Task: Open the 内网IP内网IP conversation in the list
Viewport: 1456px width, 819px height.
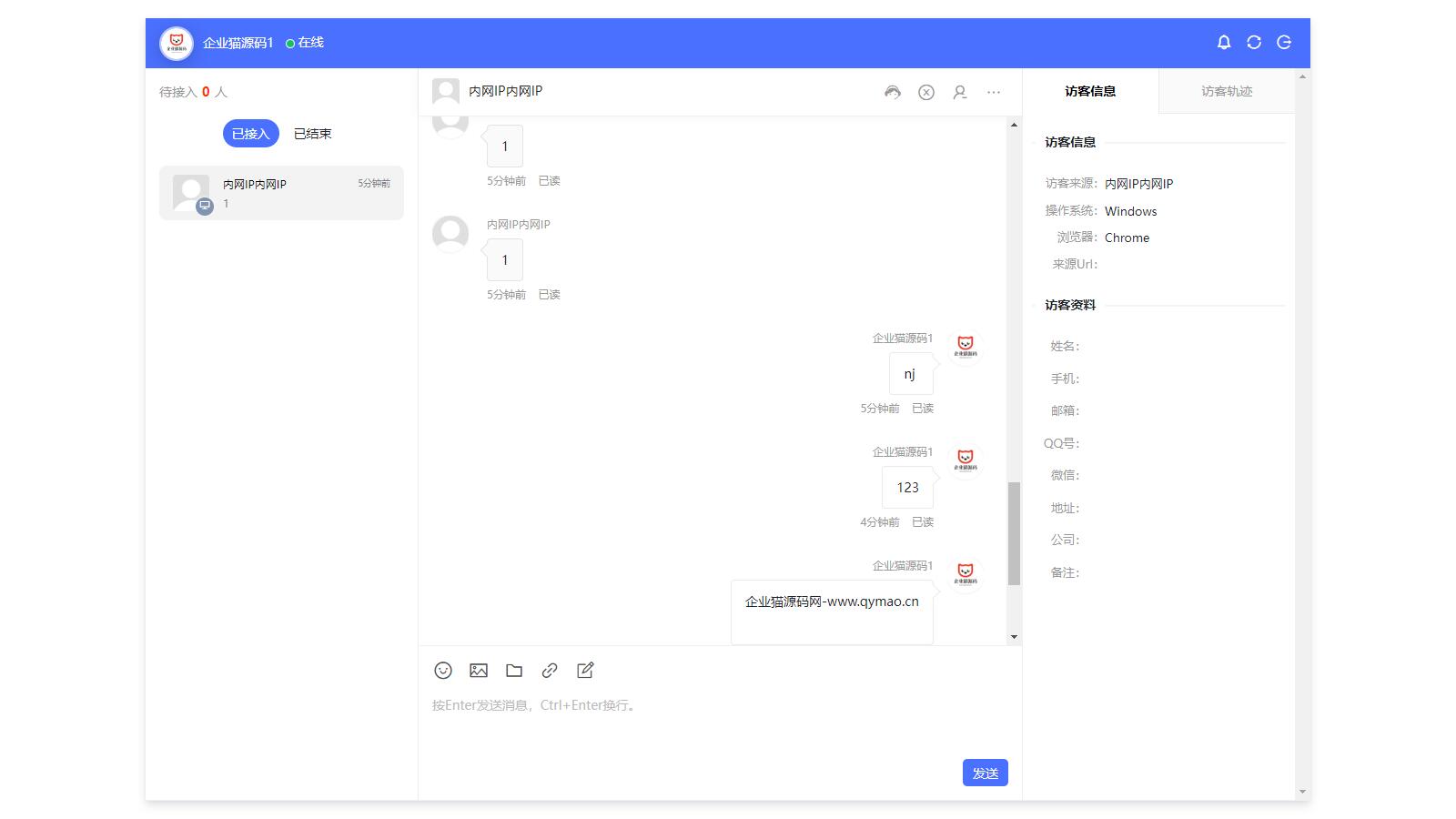Action: [x=280, y=193]
